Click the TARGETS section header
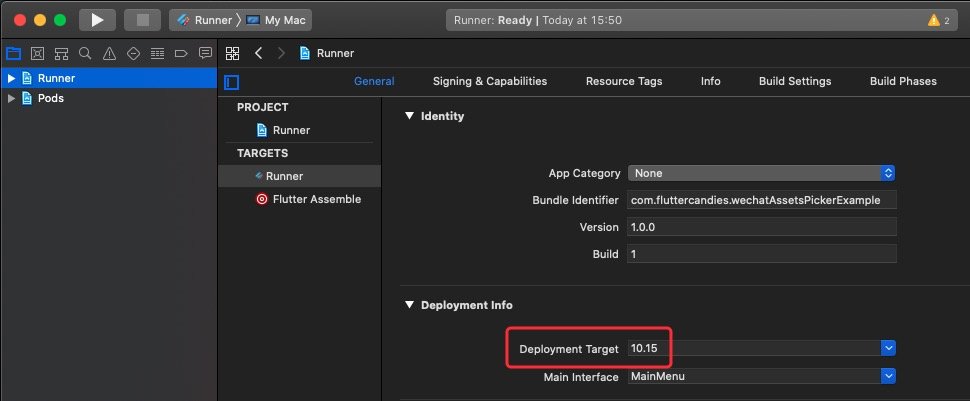The height and width of the screenshot is (401, 970). [x=262, y=153]
